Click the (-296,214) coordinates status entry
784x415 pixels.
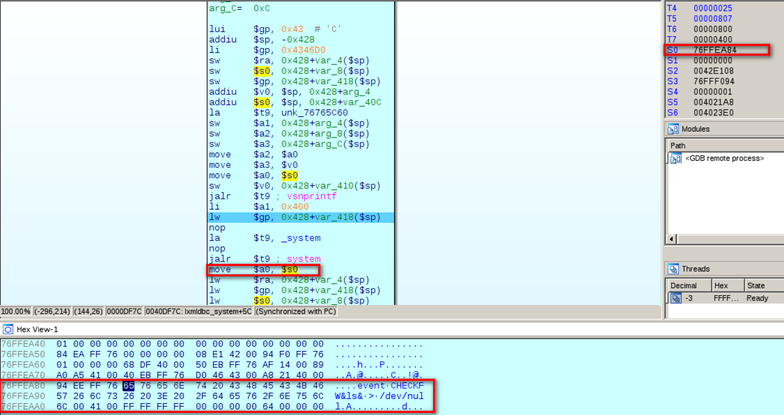pyautogui.click(x=52, y=312)
